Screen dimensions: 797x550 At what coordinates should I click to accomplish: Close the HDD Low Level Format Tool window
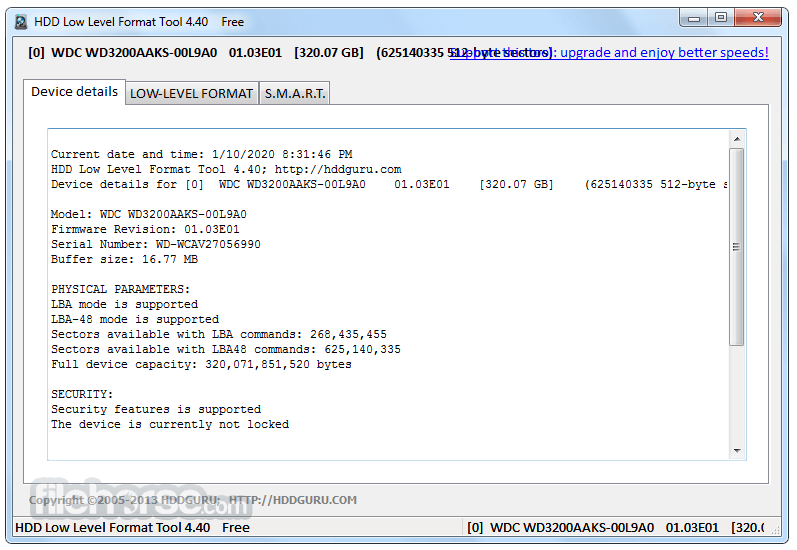point(758,18)
